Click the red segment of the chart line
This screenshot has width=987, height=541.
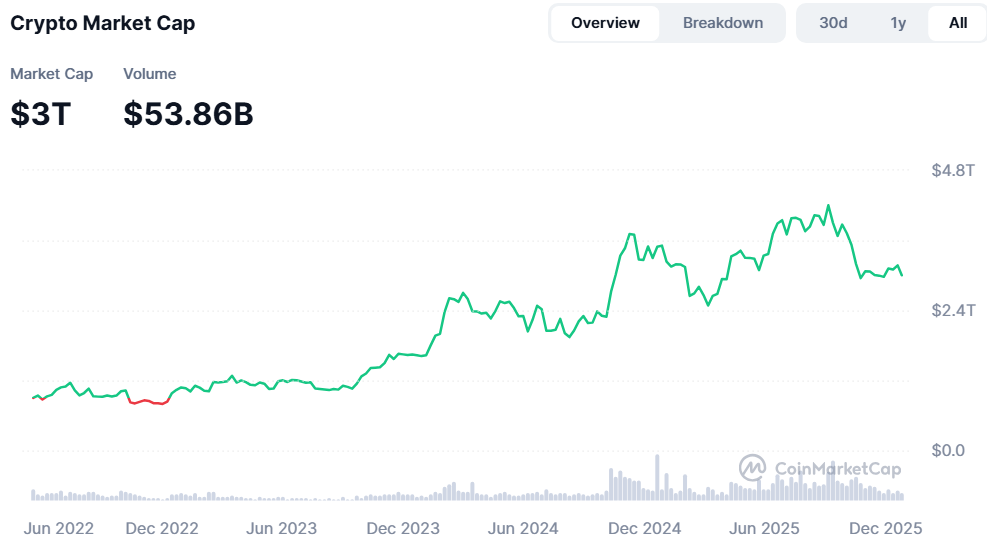pos(150,402)
